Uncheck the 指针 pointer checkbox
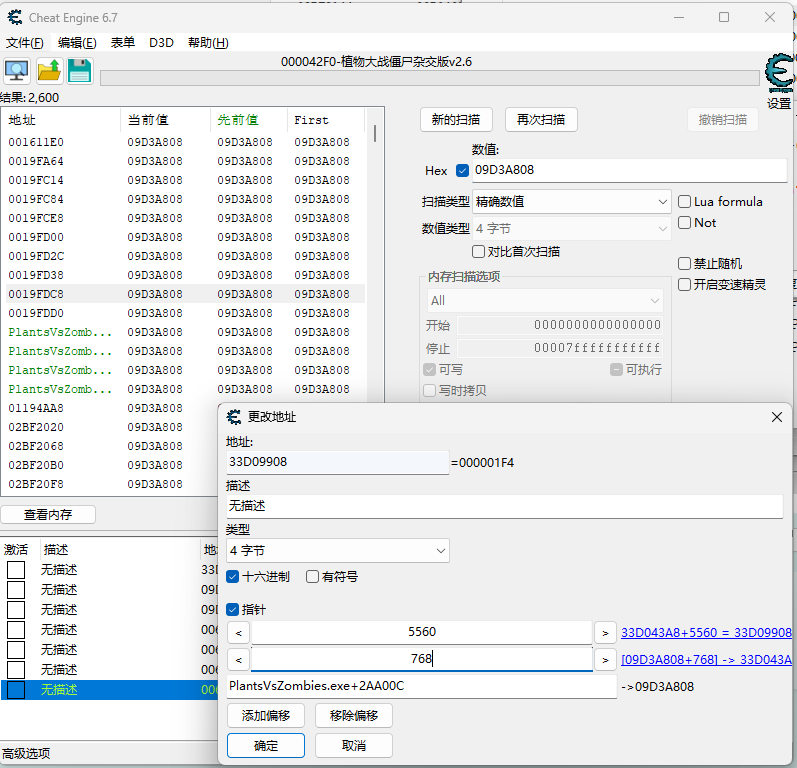The height and width of the screenshot is (768, 797). [233, 609]
